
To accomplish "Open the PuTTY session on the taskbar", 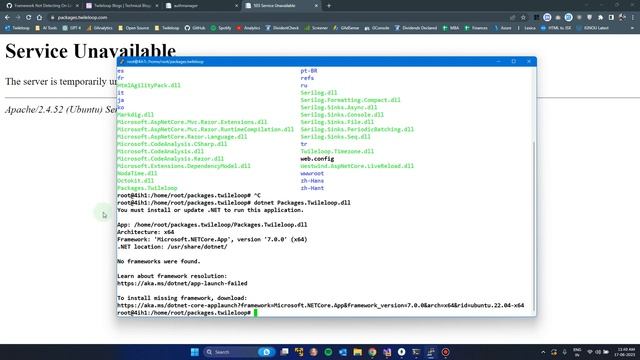I will pos(431,352).
